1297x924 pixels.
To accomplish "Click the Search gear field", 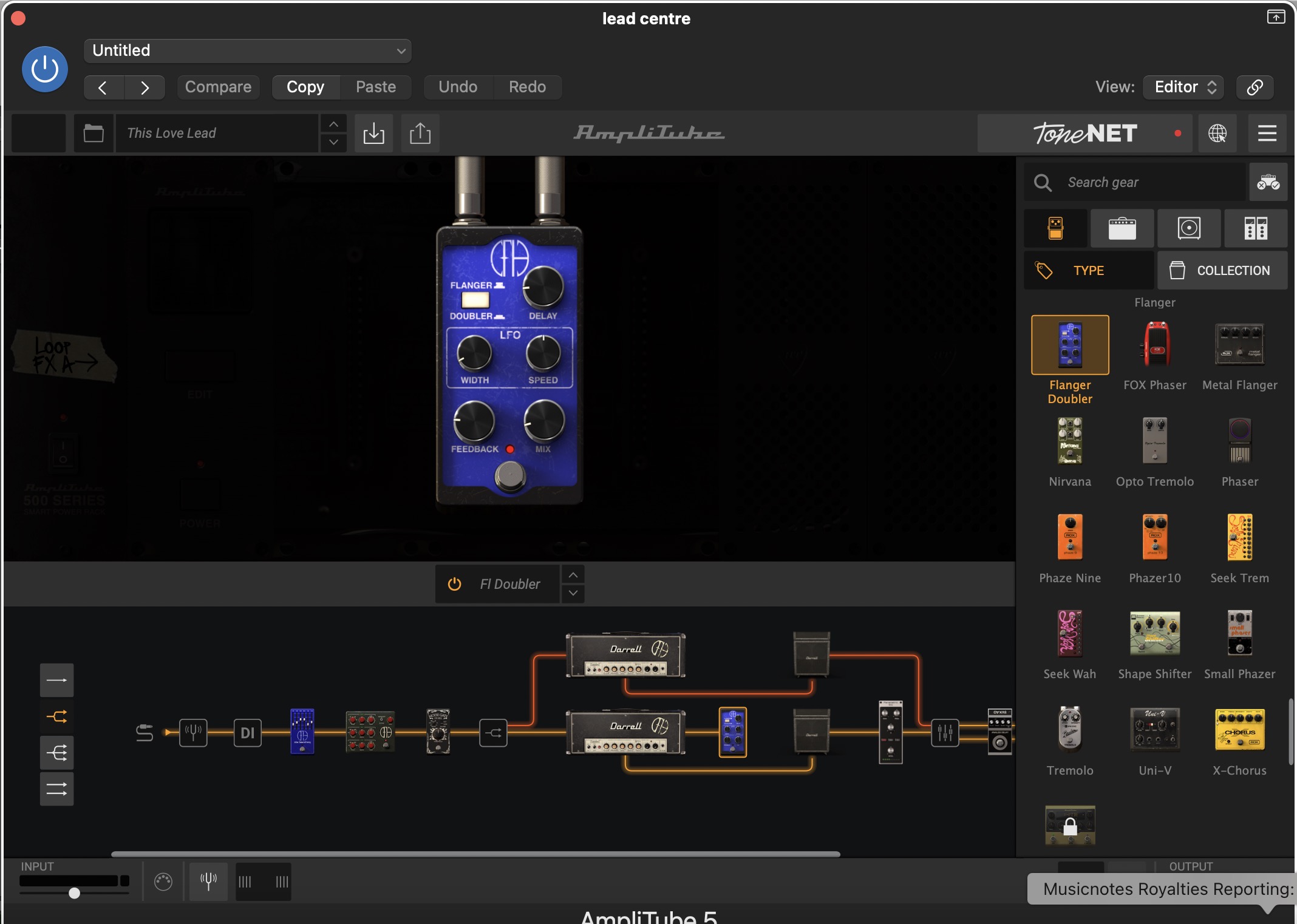I will pos(1134,182).
